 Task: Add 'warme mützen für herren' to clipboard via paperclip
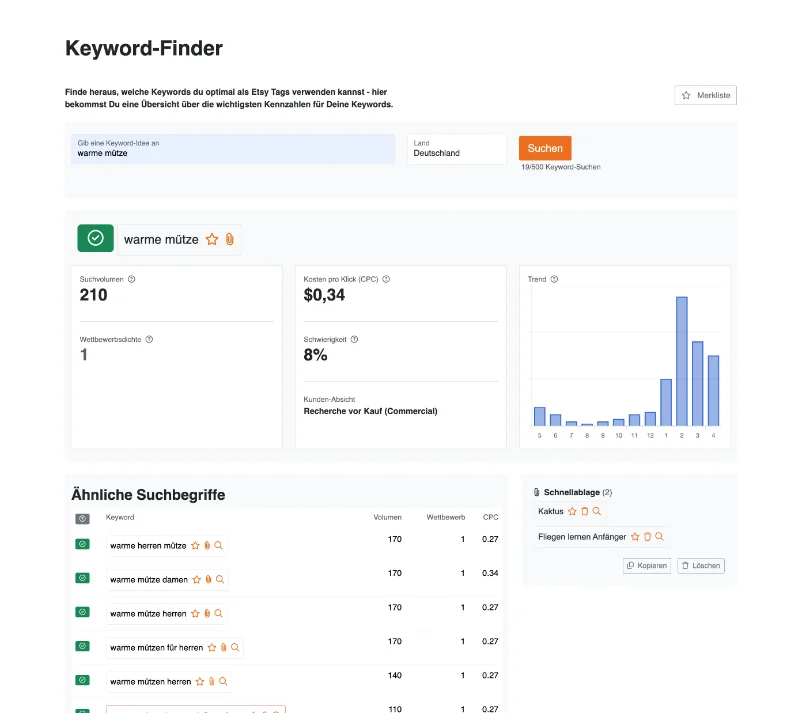(x=223, y=648)
